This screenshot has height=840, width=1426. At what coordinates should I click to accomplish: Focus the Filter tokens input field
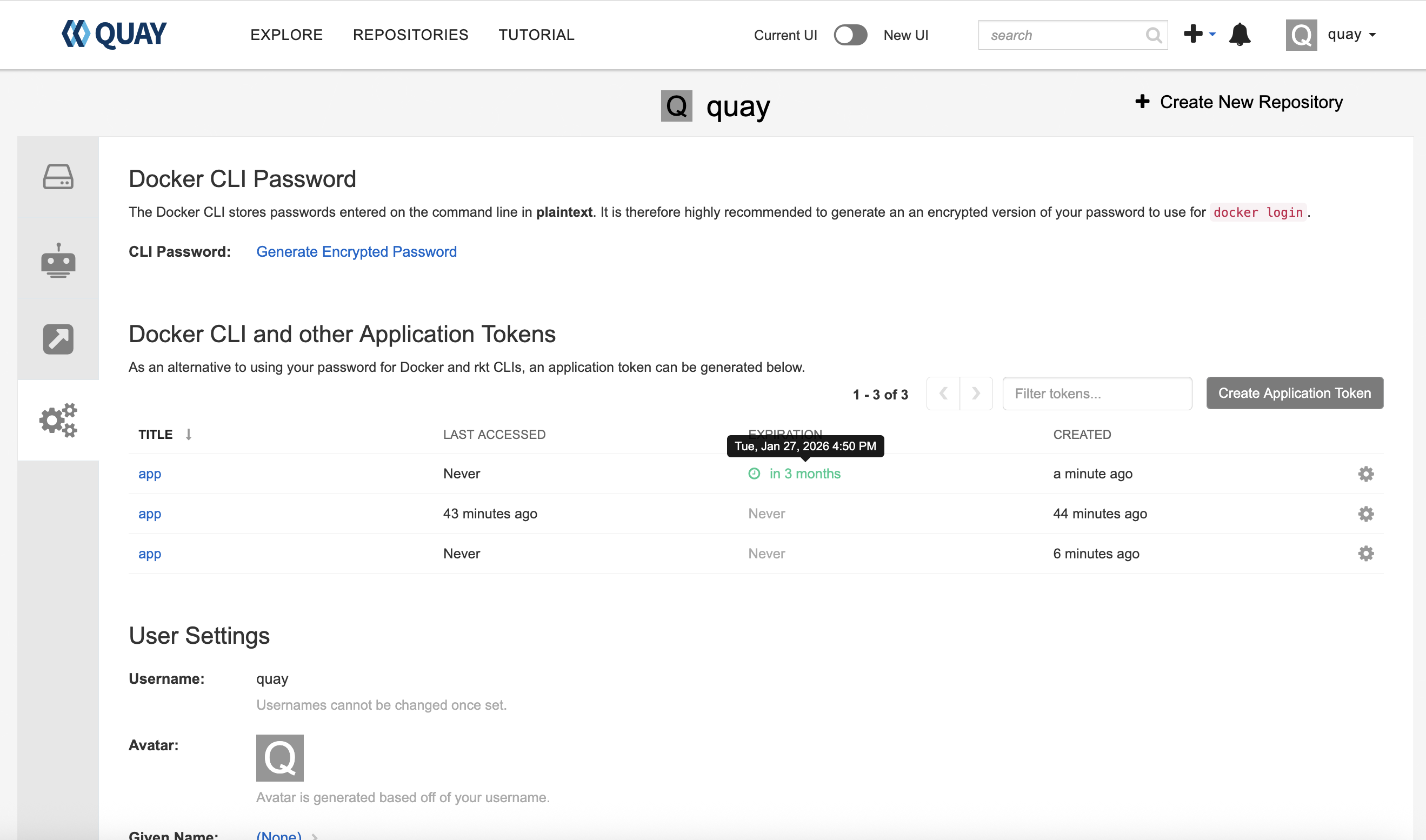[1097, 394]
